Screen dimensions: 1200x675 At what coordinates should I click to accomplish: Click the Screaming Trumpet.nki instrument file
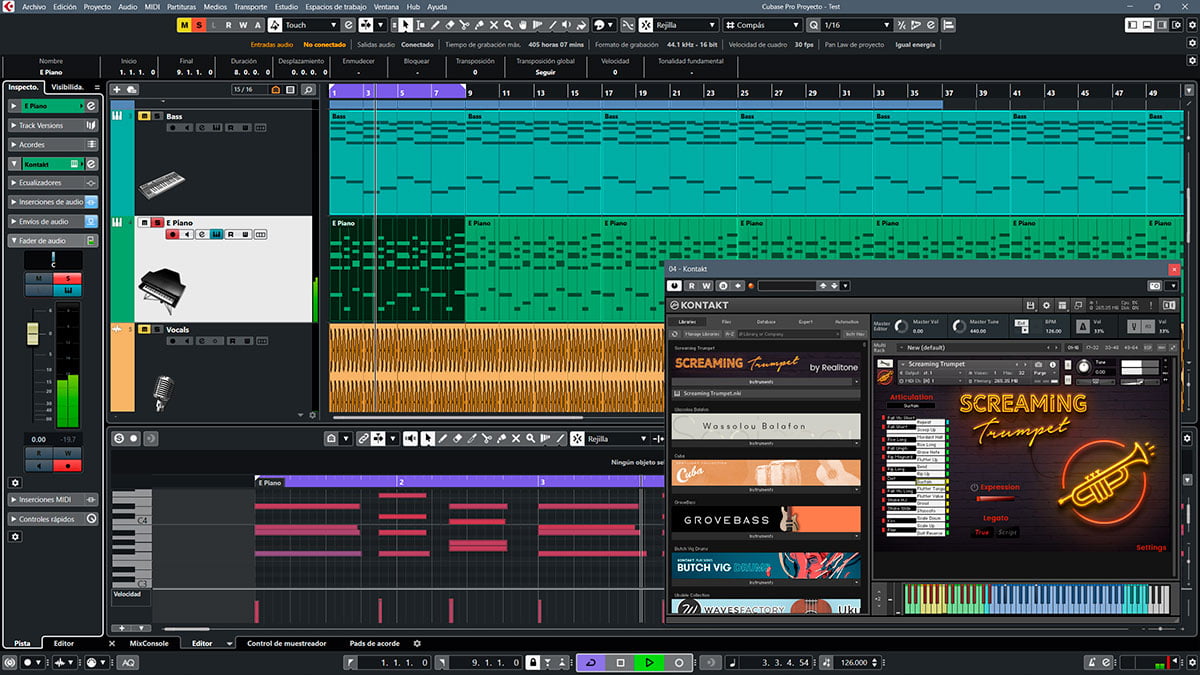[x=766, y=393]
